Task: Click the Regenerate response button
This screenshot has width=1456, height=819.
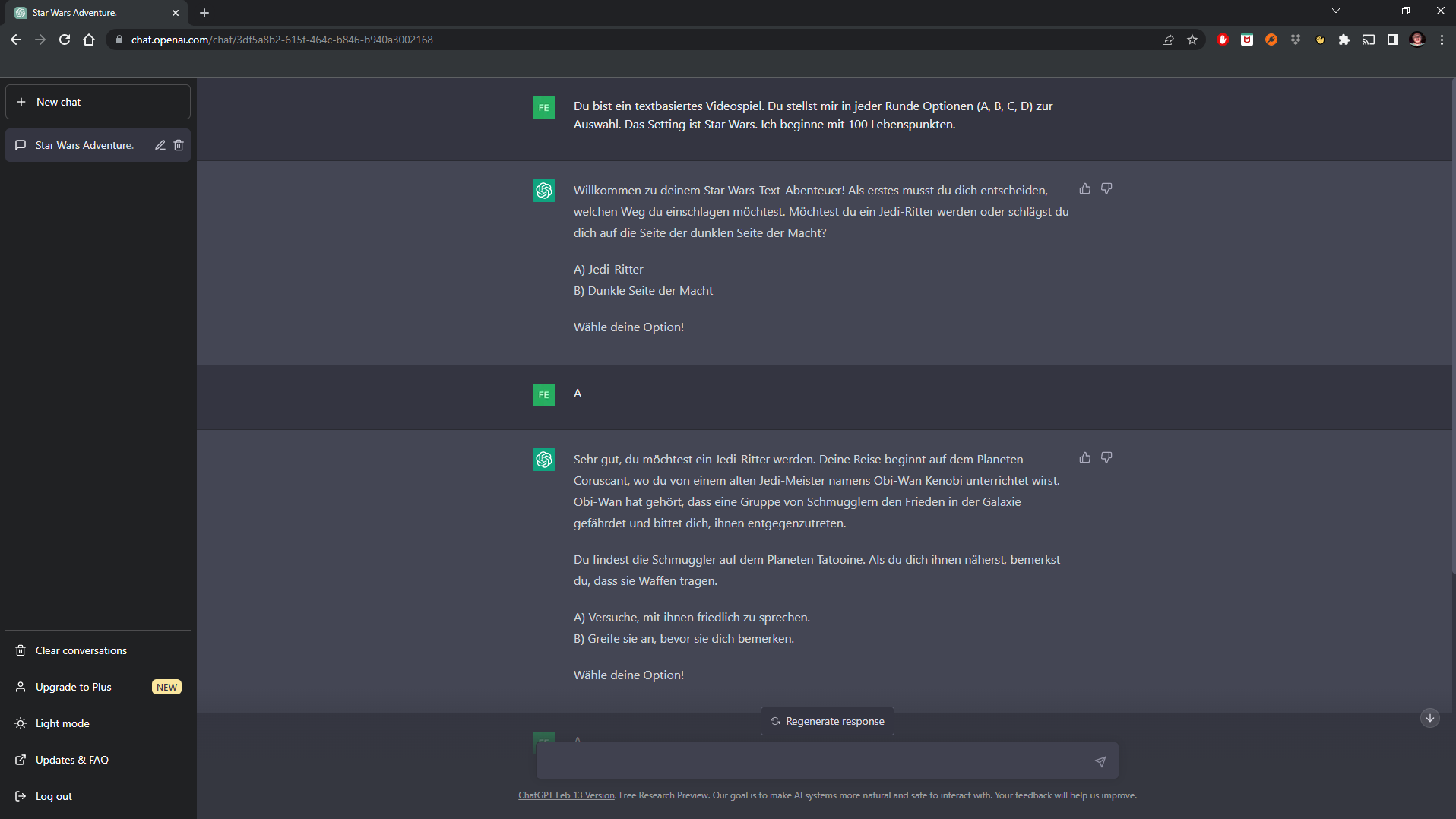Action: pyautogui.click(x=827, y=721)
